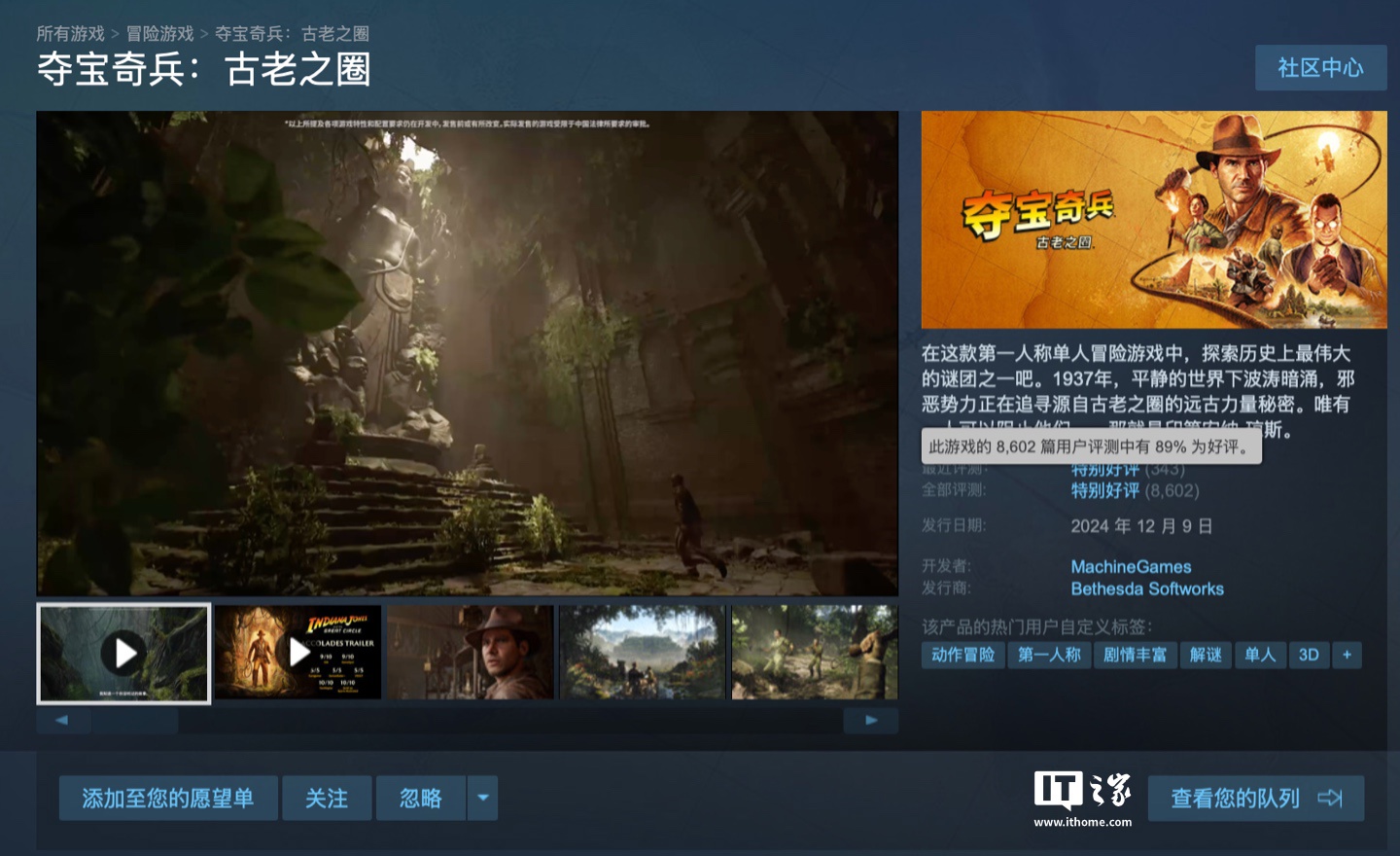Click the 夺宝奇兵：古老之圈 breadcrumb link
1400x856 pixels.
(x=292, y=34)
